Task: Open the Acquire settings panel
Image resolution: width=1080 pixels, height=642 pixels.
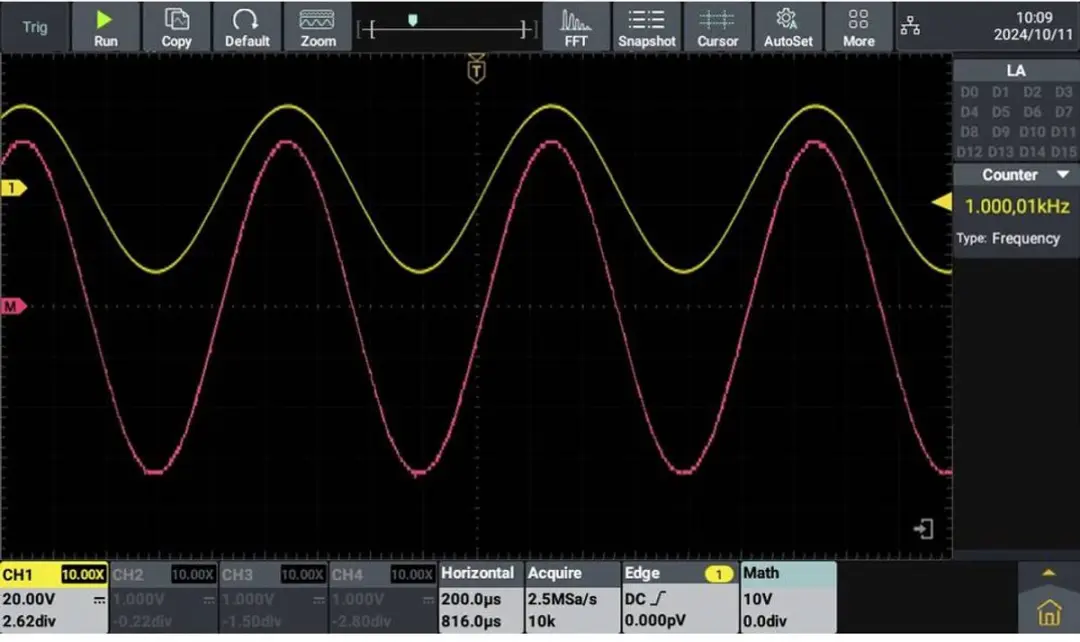Action: [572, 597]
